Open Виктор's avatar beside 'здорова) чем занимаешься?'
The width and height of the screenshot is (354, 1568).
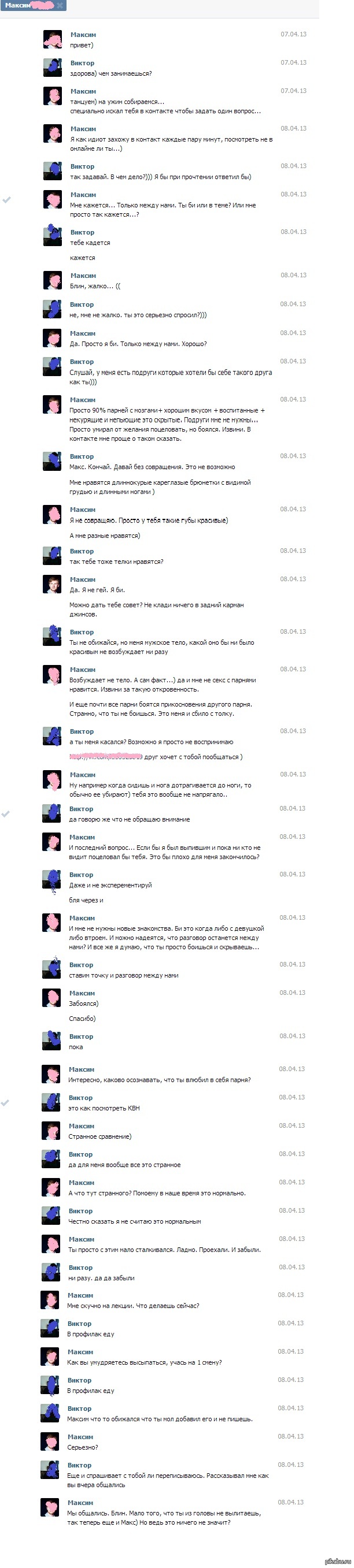click(x=53, y=68)
